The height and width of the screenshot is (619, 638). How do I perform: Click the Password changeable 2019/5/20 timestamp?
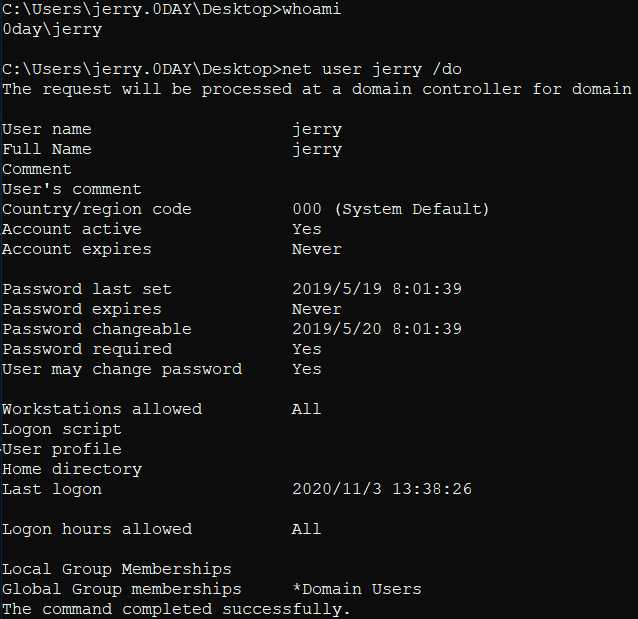click(377, 329)
